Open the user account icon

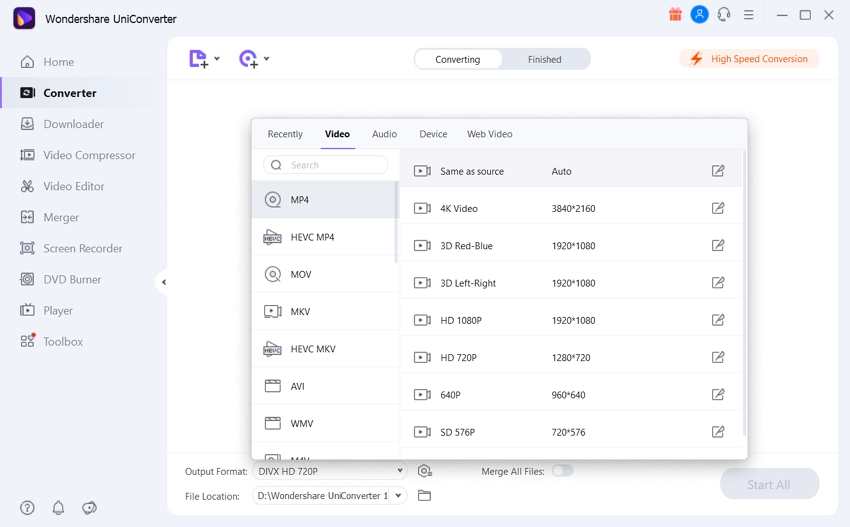700,15
